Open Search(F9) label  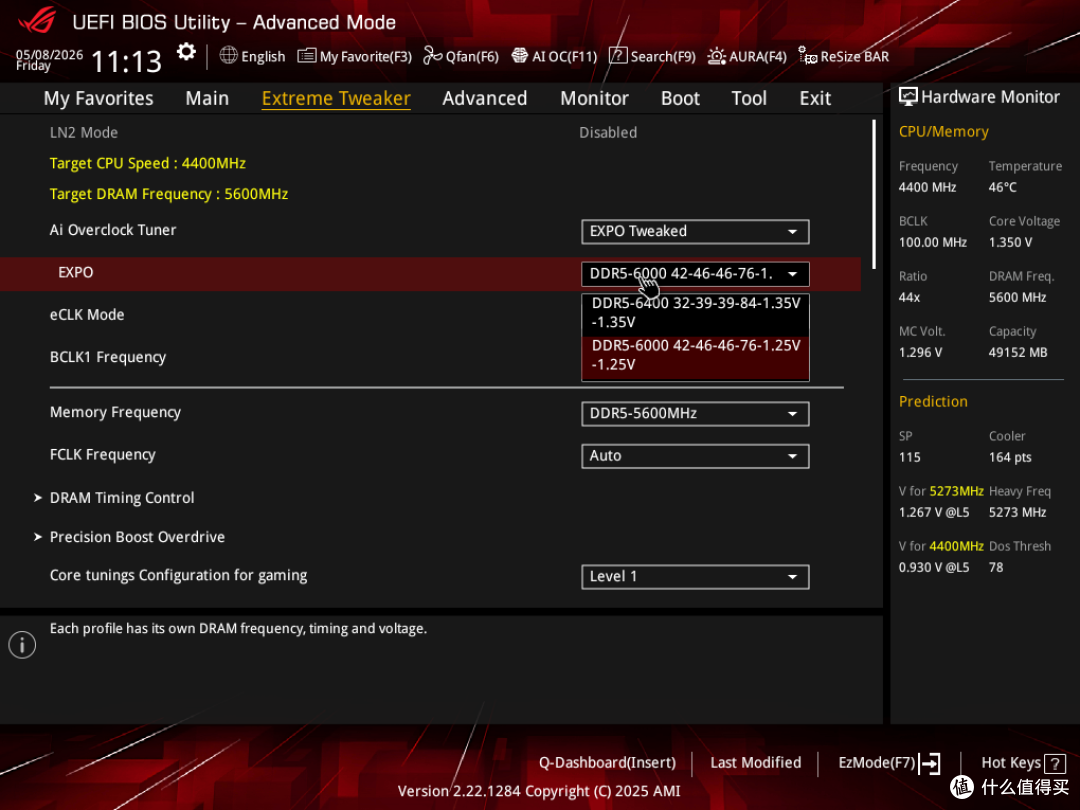pyautogui.click(x=663, y=56)
